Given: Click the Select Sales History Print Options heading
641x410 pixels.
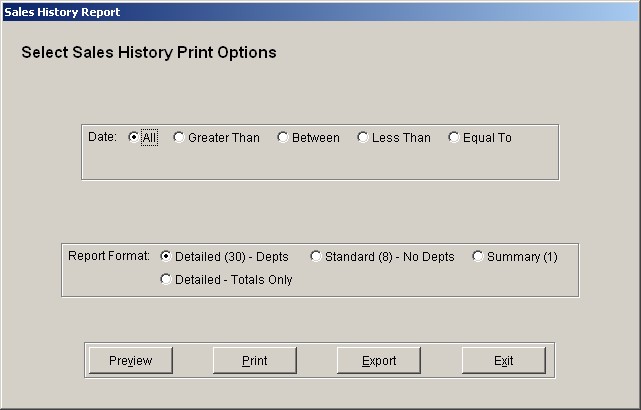Looking at the screenshot, I should click(x=149, y=53).
